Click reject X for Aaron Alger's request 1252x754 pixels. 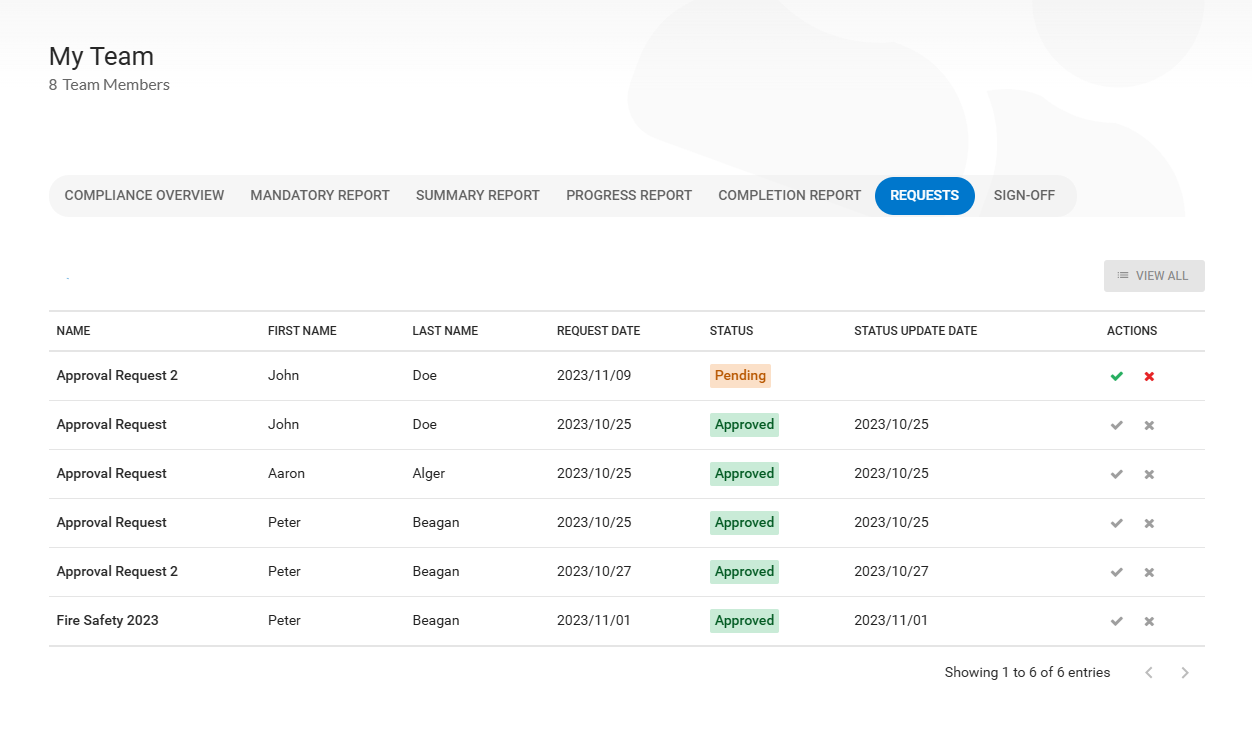point(1149,474)
